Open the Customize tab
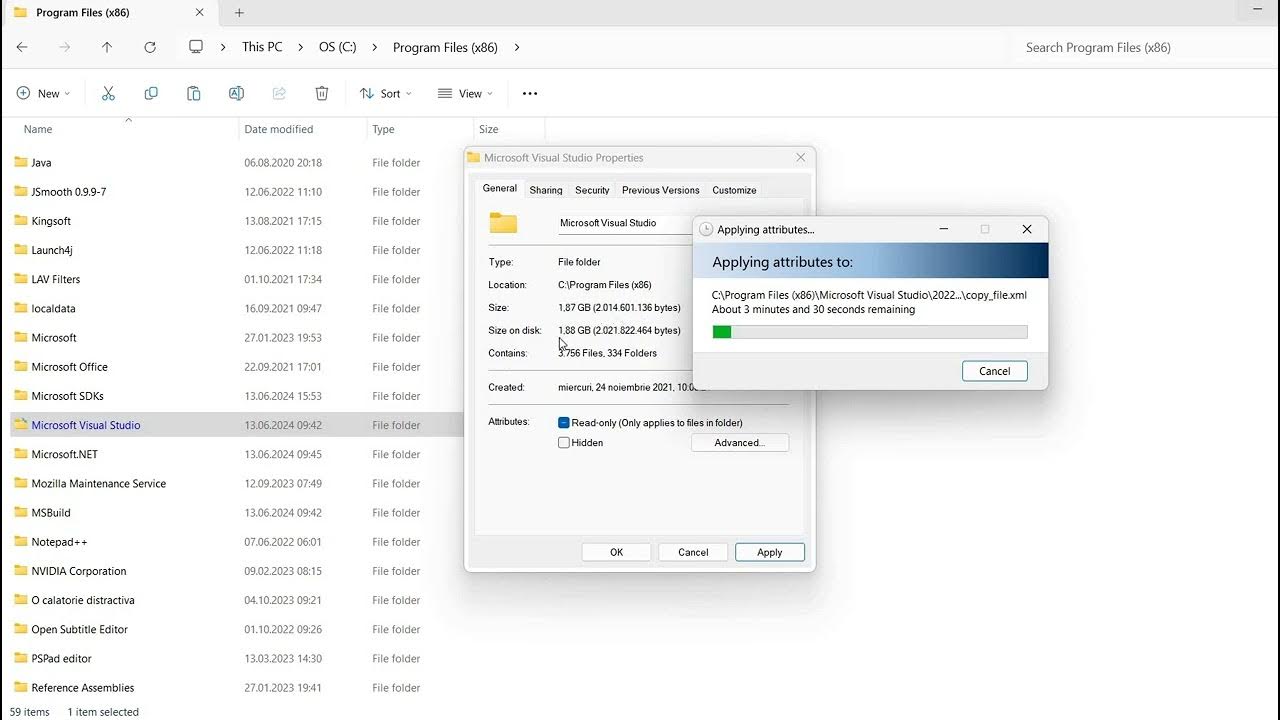 pos(734,190)
